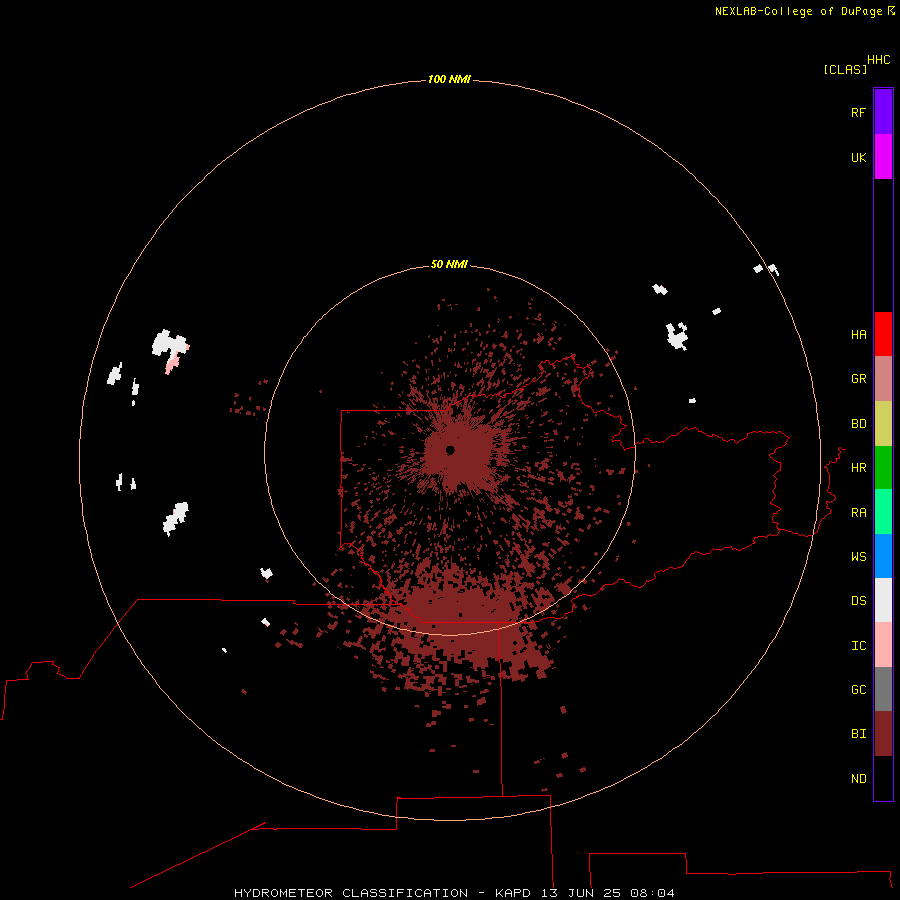Click the BD legend label
The image size is (900, 900).
click(x=858, y=424)
